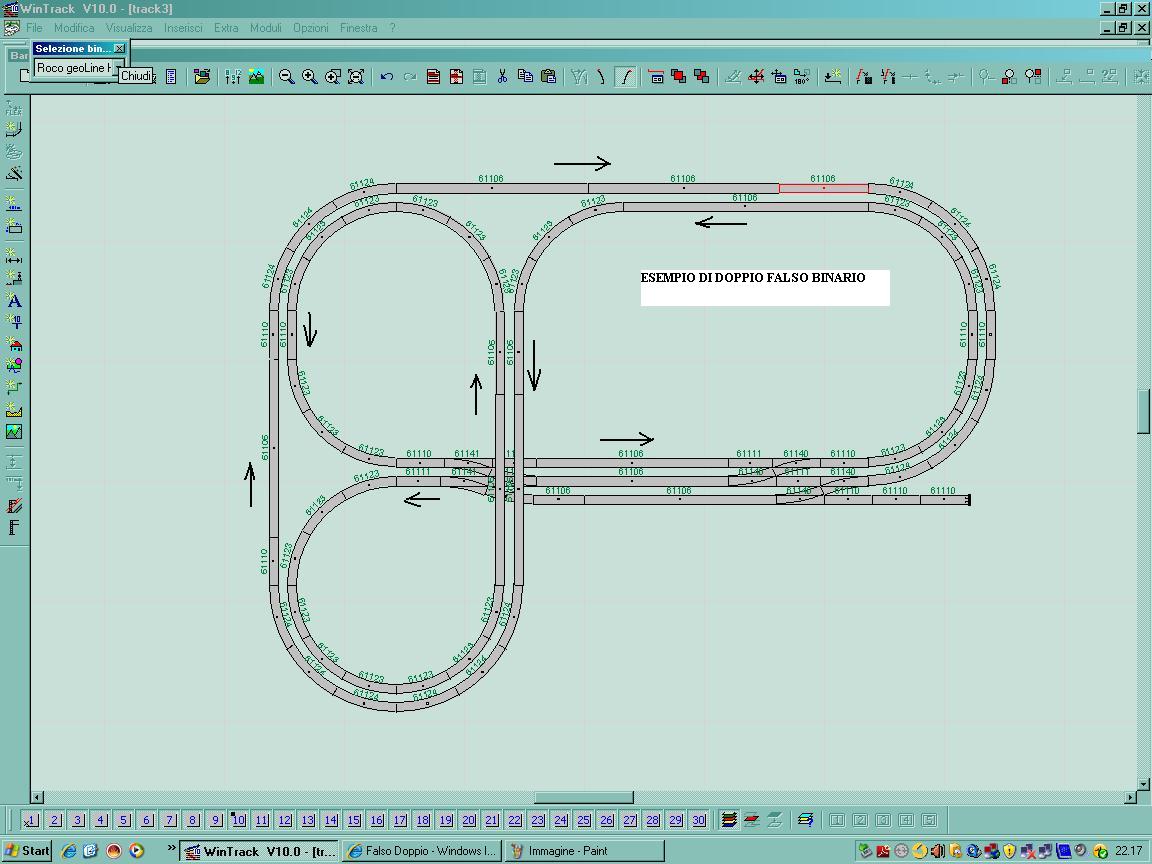
Task: Toggle layer 15 button
Action: point(353,820)
